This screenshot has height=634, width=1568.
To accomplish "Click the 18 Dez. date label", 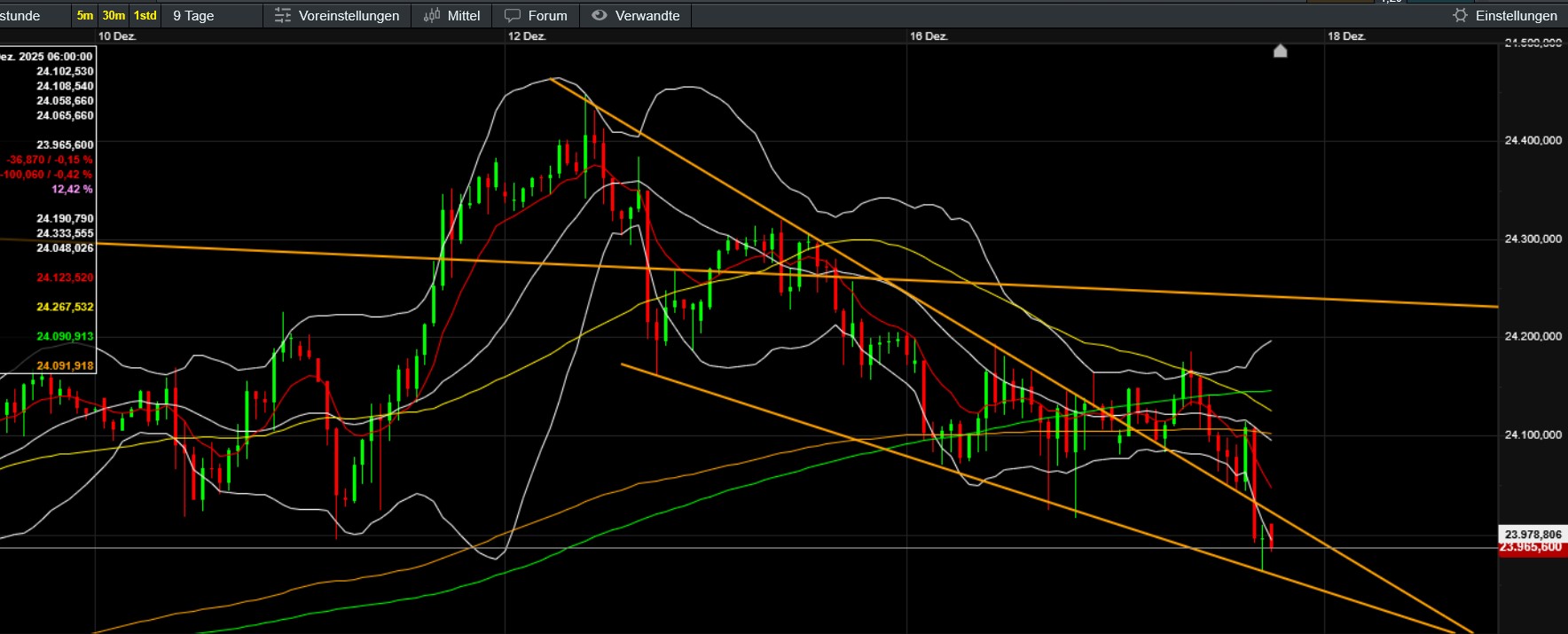I will (1346, 36).
